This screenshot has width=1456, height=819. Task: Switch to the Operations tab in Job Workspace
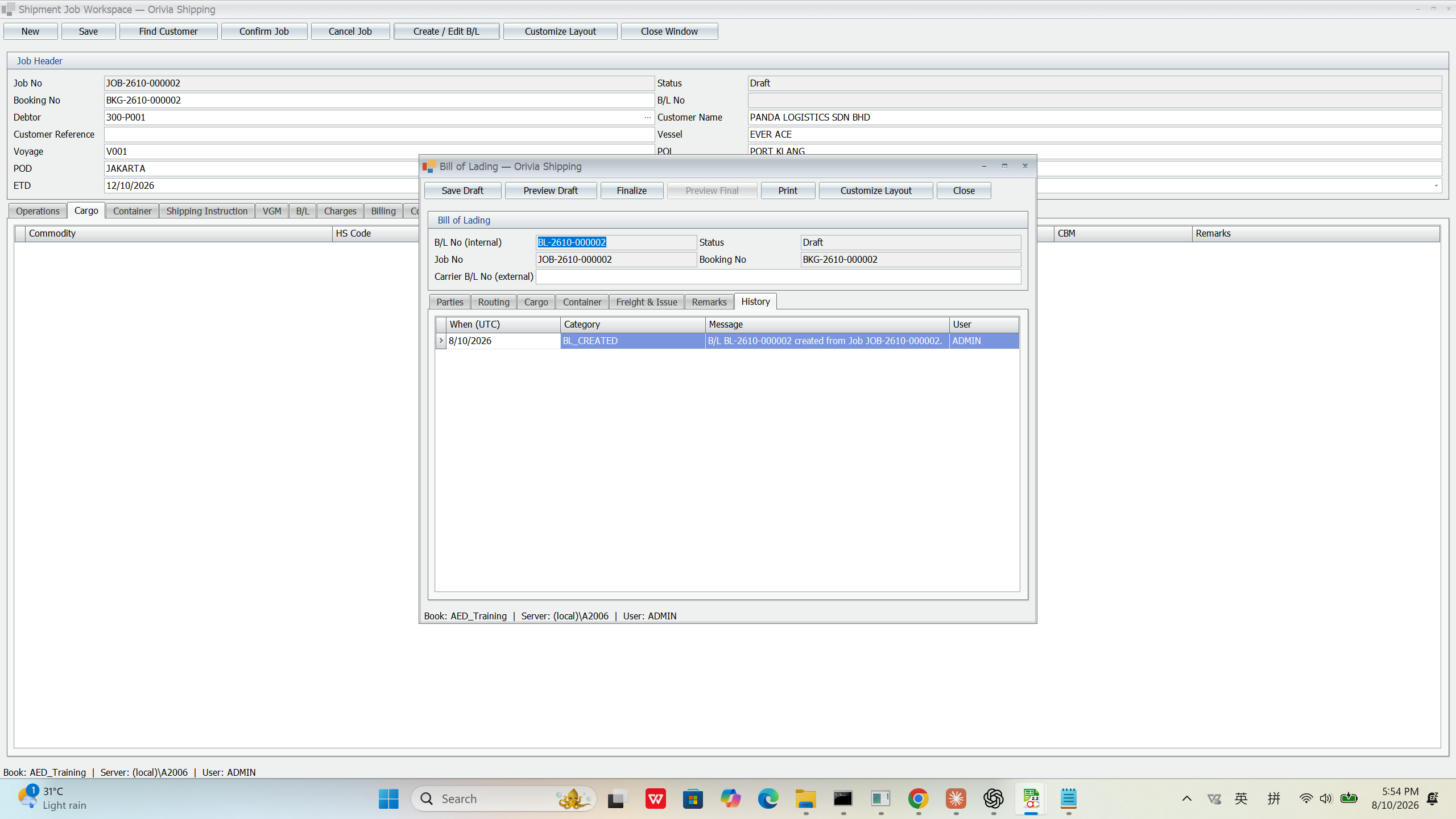click(x=38, y=211)
